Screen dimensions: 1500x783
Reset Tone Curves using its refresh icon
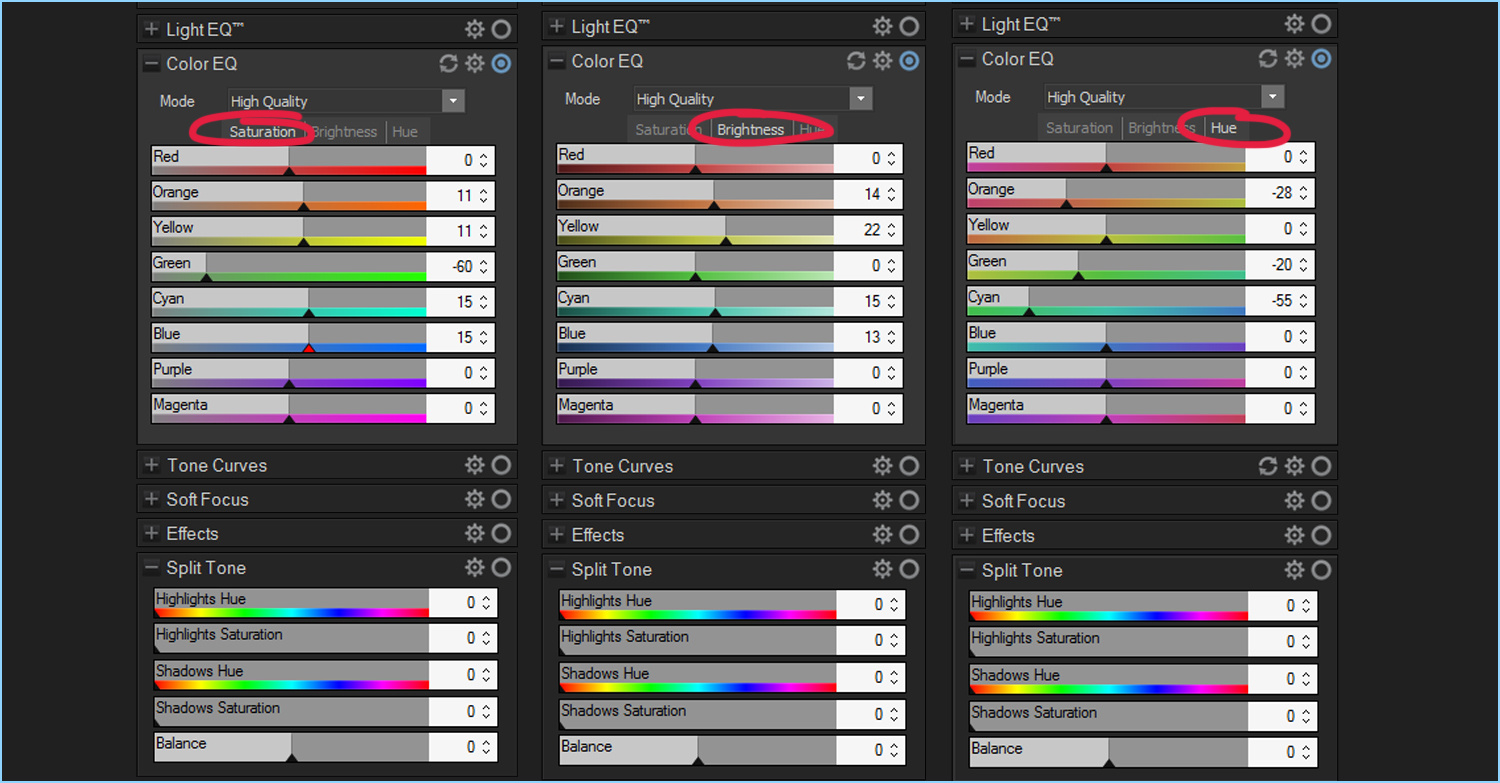pos(1268,466)
